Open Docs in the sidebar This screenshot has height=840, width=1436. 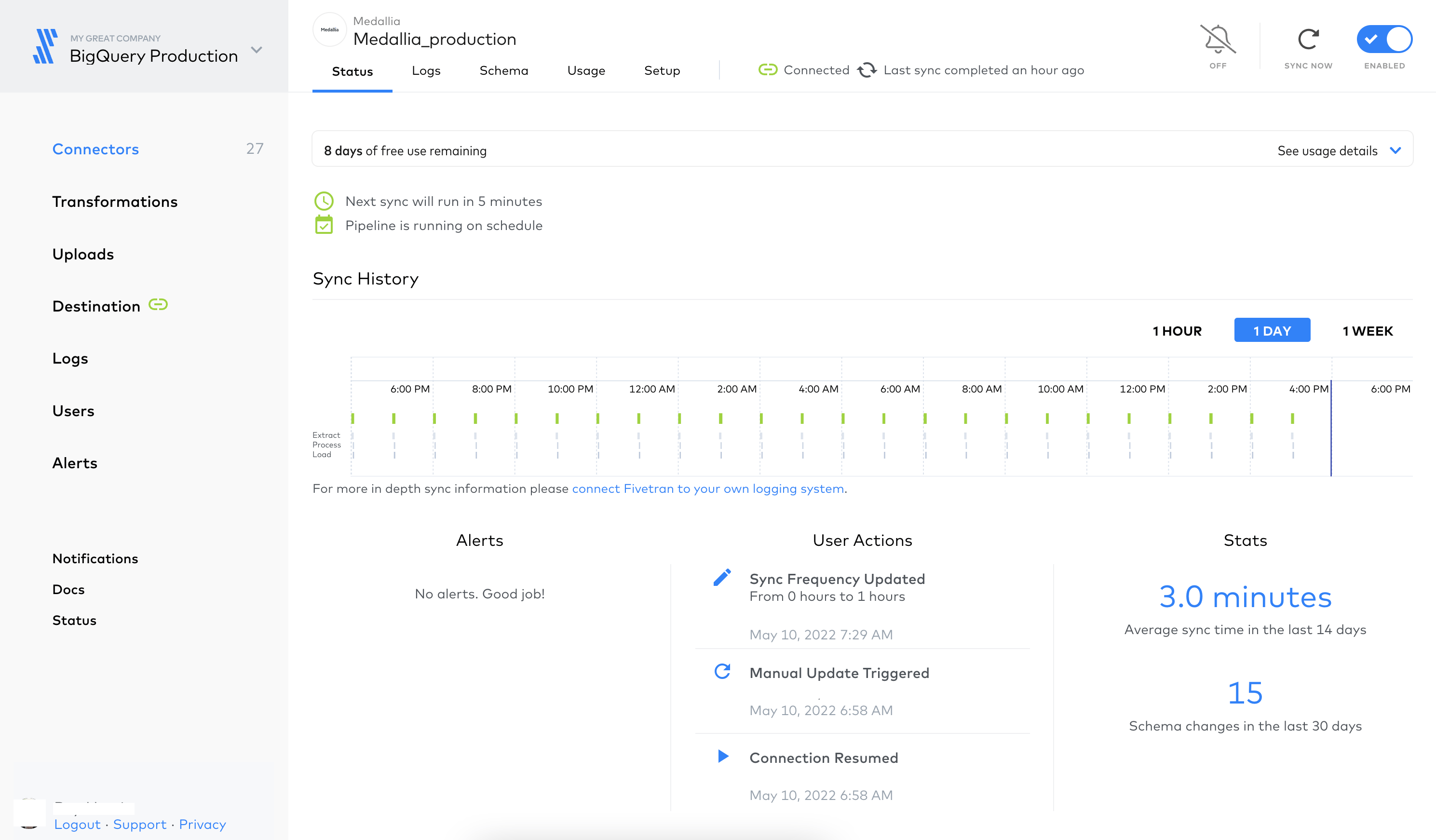coord(68,589)
